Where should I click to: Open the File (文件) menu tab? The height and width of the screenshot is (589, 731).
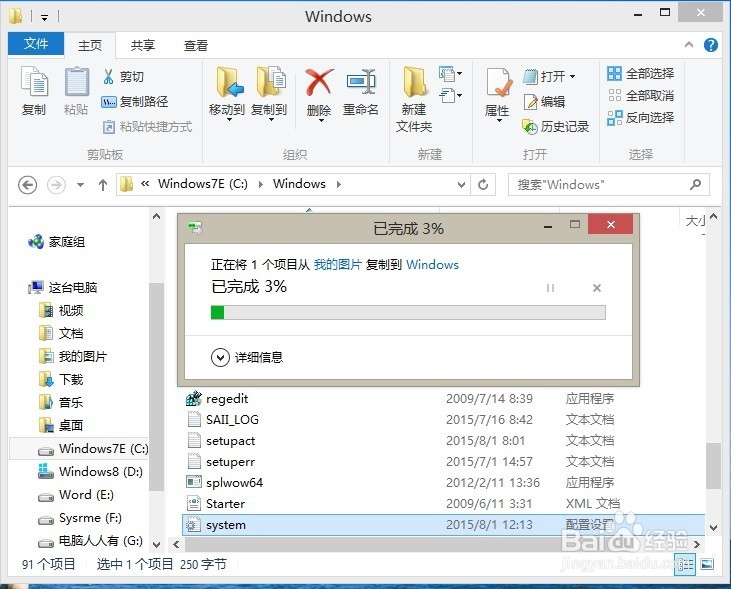tap(36, 44)
